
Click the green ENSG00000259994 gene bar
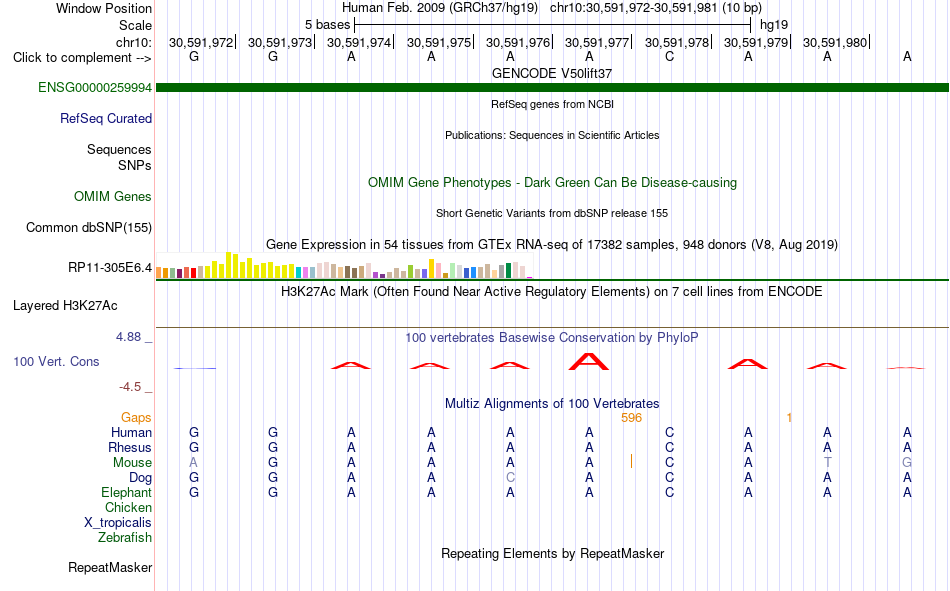(552, 87)
